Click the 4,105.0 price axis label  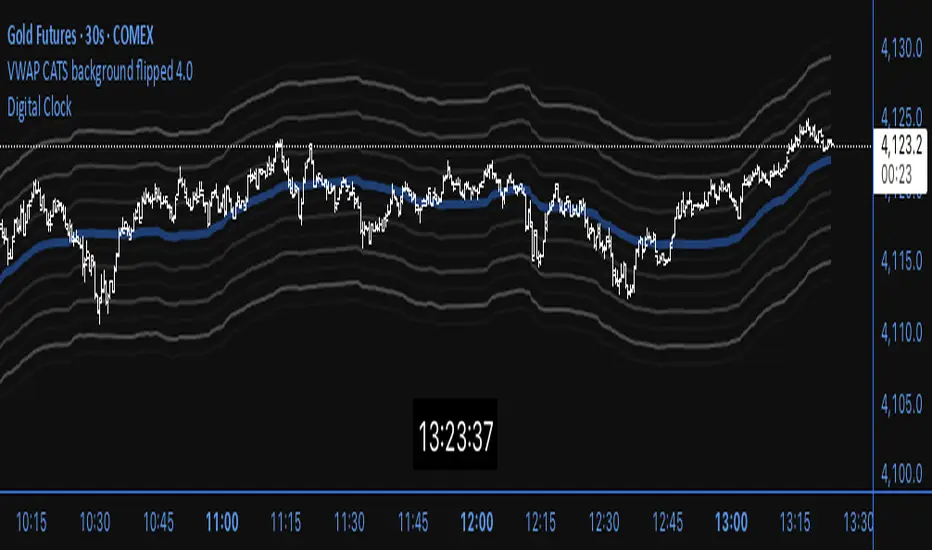tap(902, 404)
